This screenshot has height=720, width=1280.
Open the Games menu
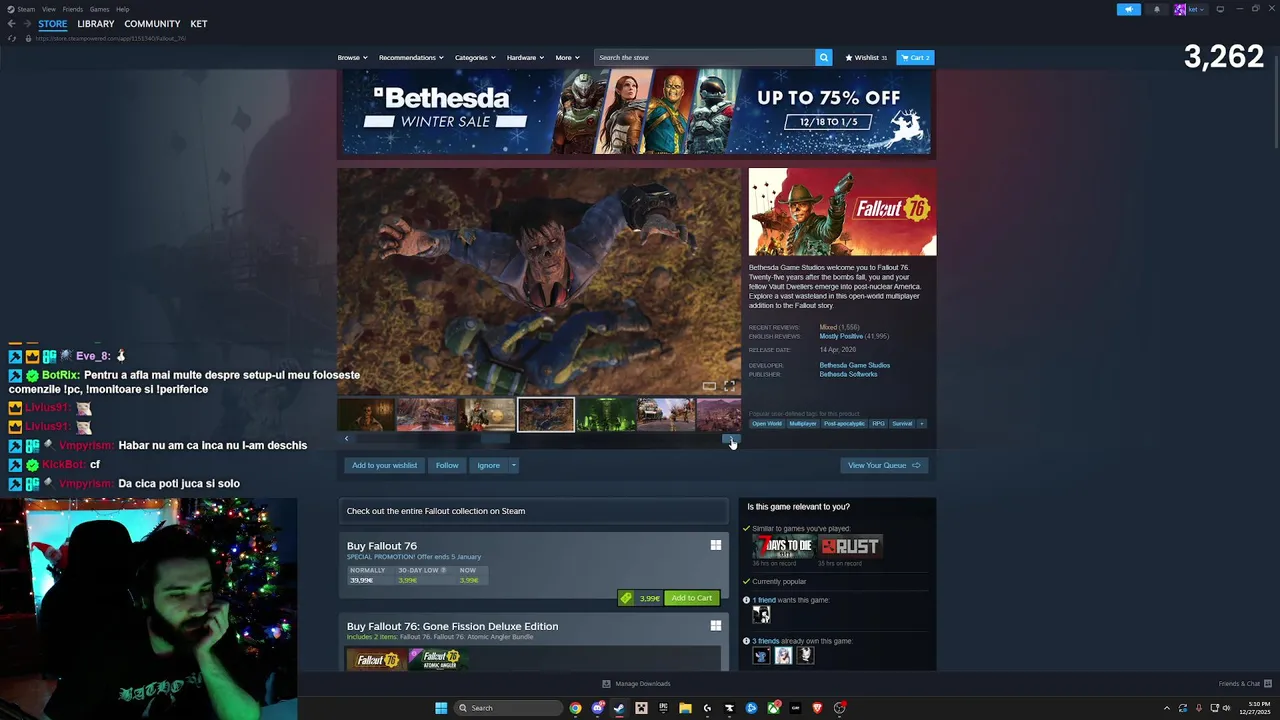coord(99,9)
